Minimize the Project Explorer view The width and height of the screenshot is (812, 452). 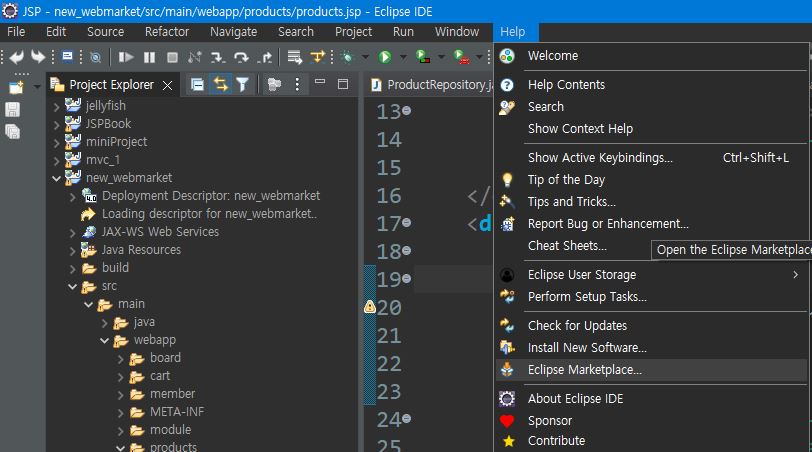click(320, 82)
